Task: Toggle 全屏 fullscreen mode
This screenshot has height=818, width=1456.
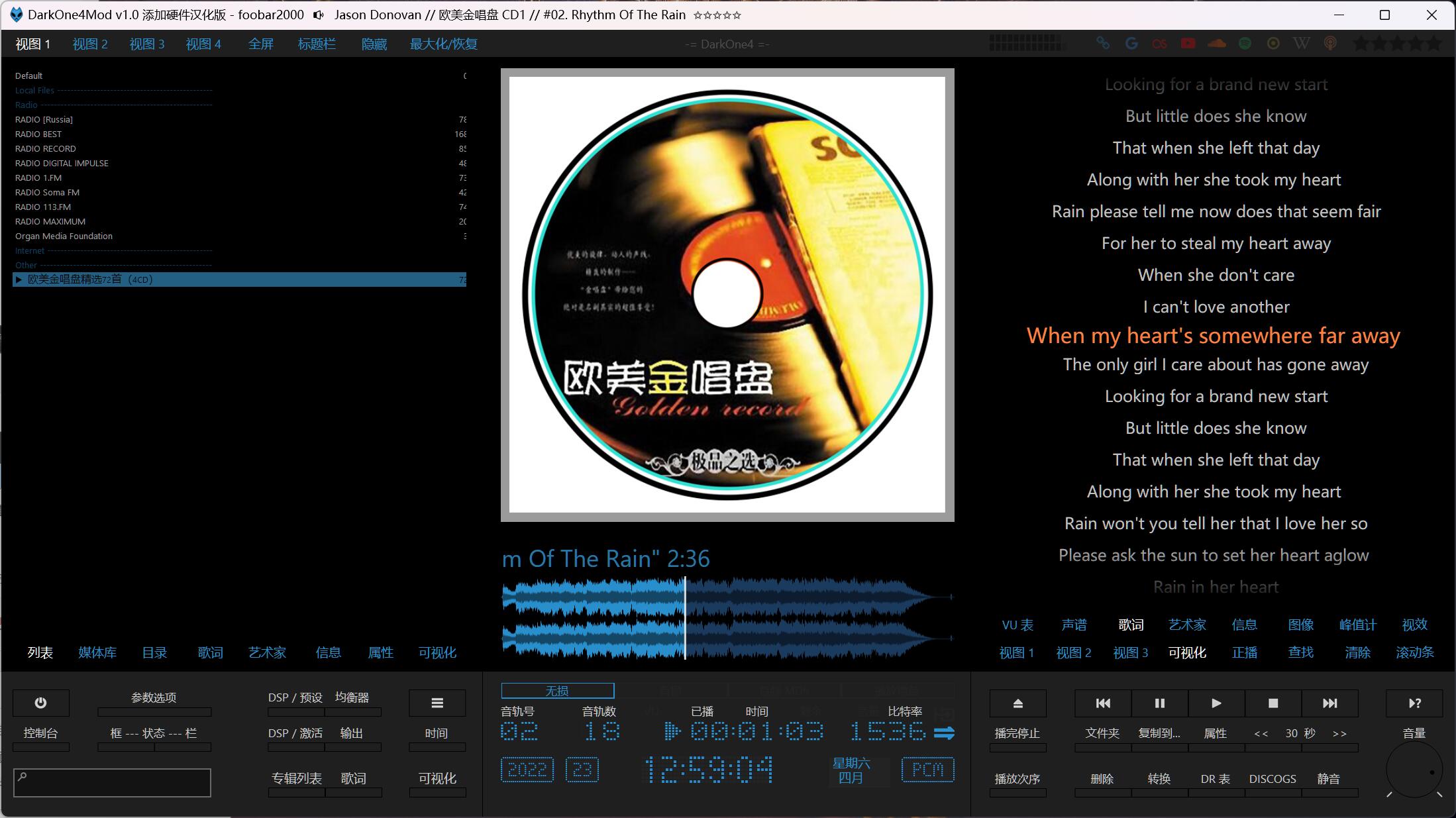Action: click(x=261, y=44)
